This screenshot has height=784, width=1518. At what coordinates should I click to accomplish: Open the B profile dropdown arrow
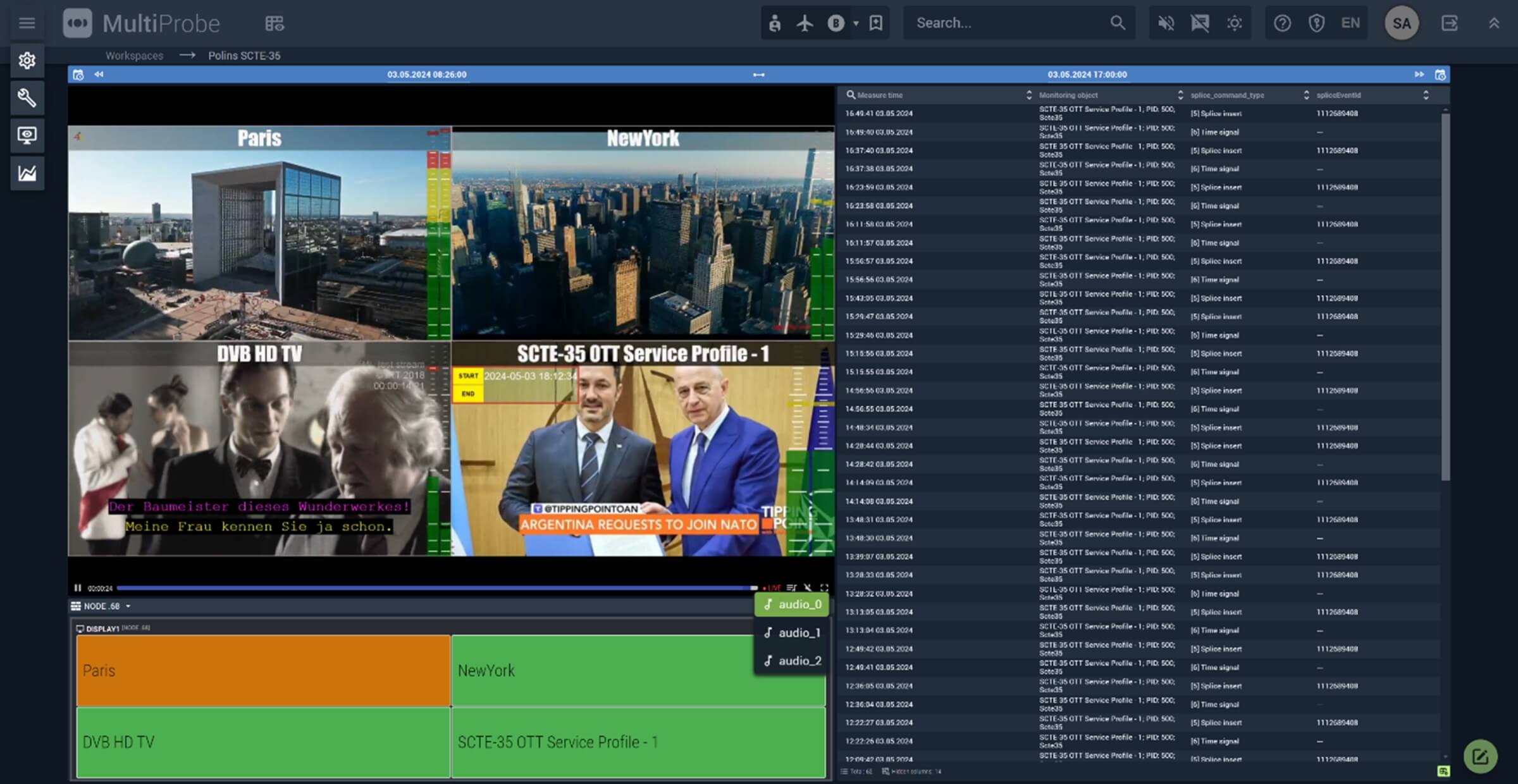point(856,23)
